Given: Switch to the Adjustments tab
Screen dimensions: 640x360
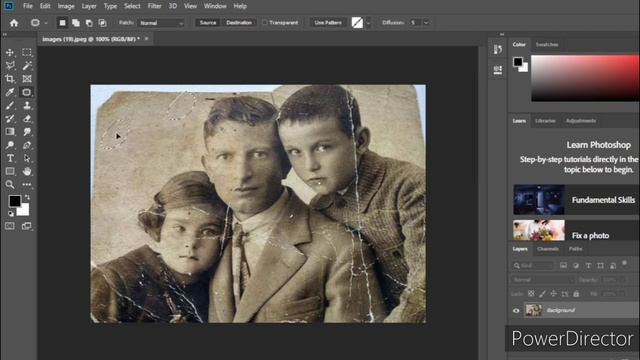Looking at the screenshot, I should tap(580, 121).
